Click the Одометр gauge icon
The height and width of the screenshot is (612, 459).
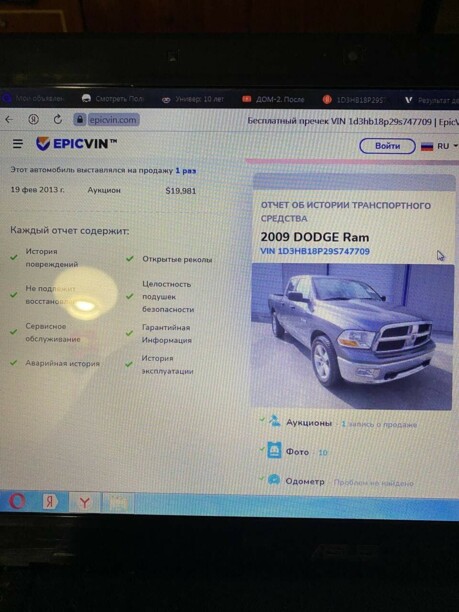click(274, 480)
